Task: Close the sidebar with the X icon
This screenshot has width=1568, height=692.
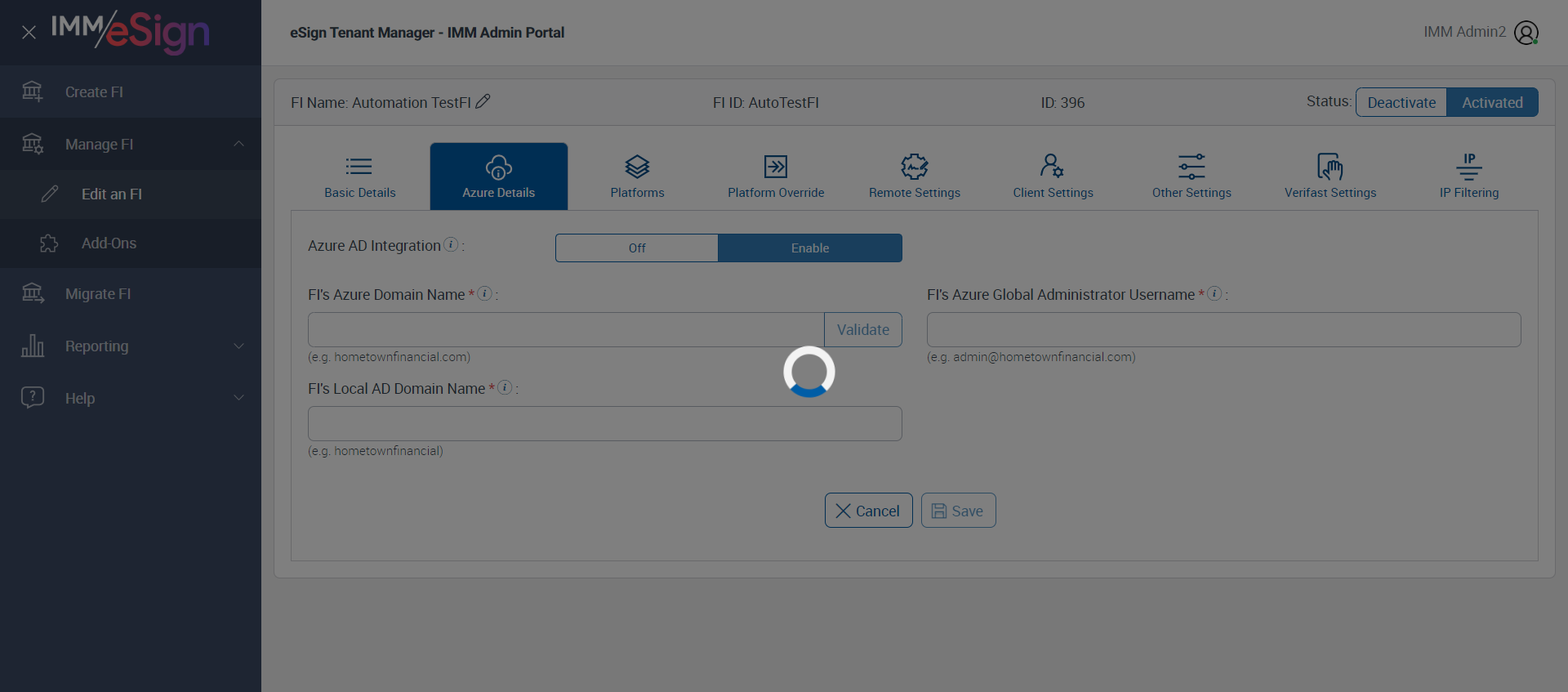Action: (29, 32)
